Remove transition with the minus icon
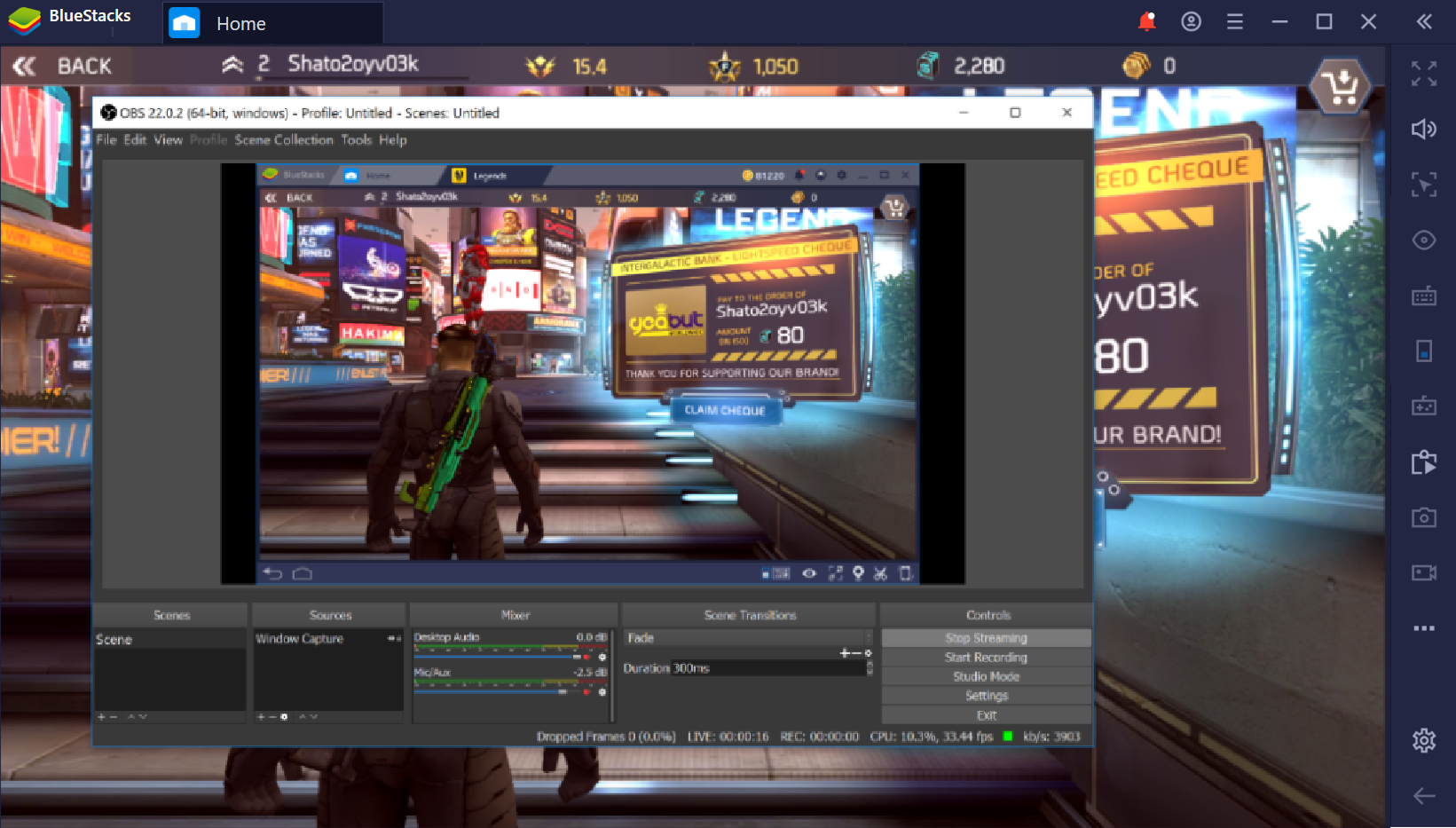The image size is (1456, 828). point(856,653)
